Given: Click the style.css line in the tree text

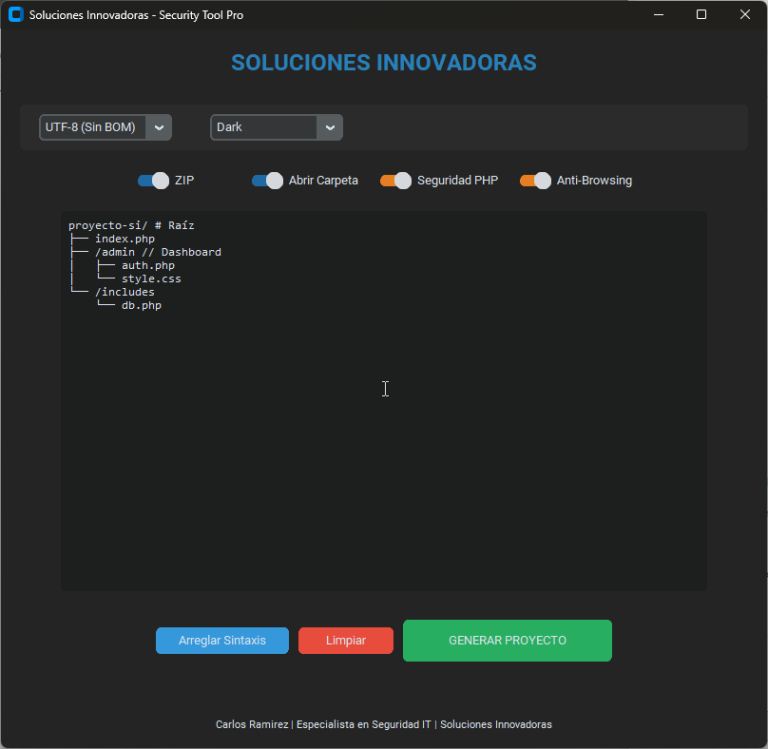Looking at the screenshot, I should pyautogui.click(x=151, y=279).
